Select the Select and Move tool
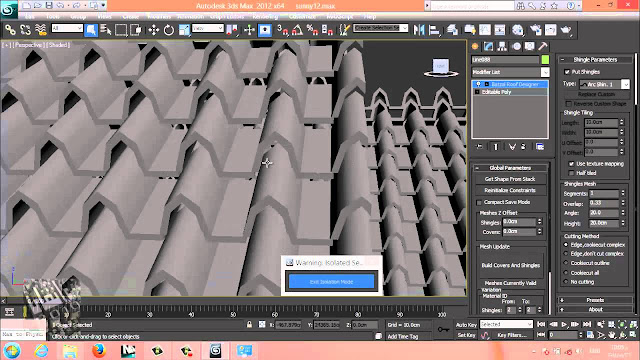Viewport: 640px width, 360px height. coord(153,30)
